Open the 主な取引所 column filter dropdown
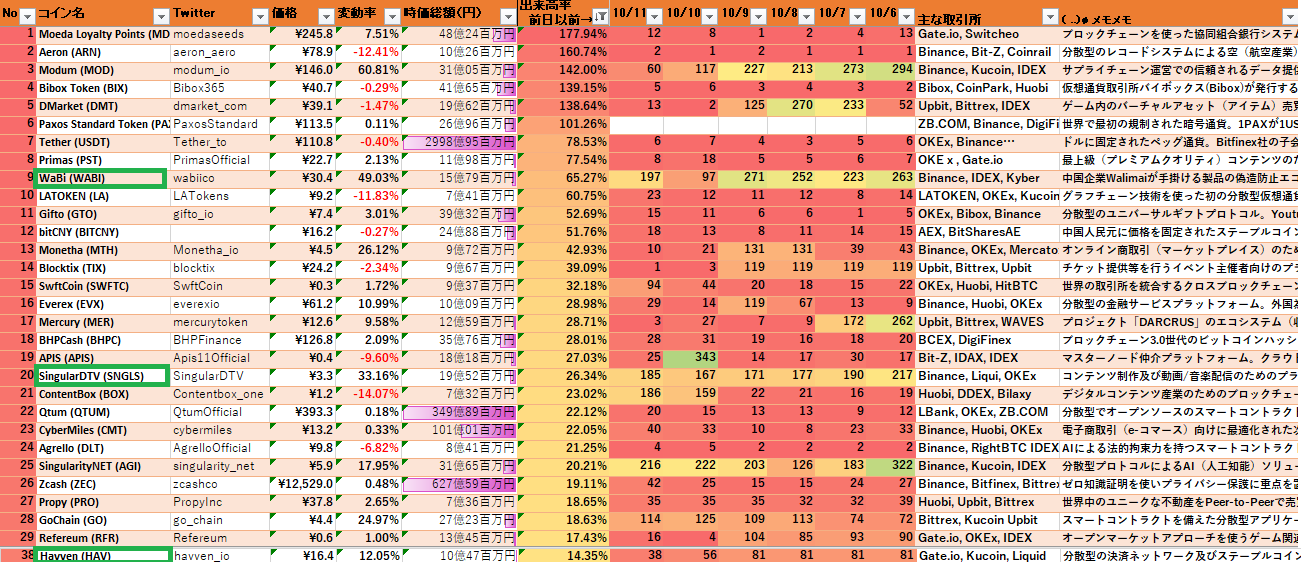The width and height of the screenshot is (1301, 562). pos(1050,17)
